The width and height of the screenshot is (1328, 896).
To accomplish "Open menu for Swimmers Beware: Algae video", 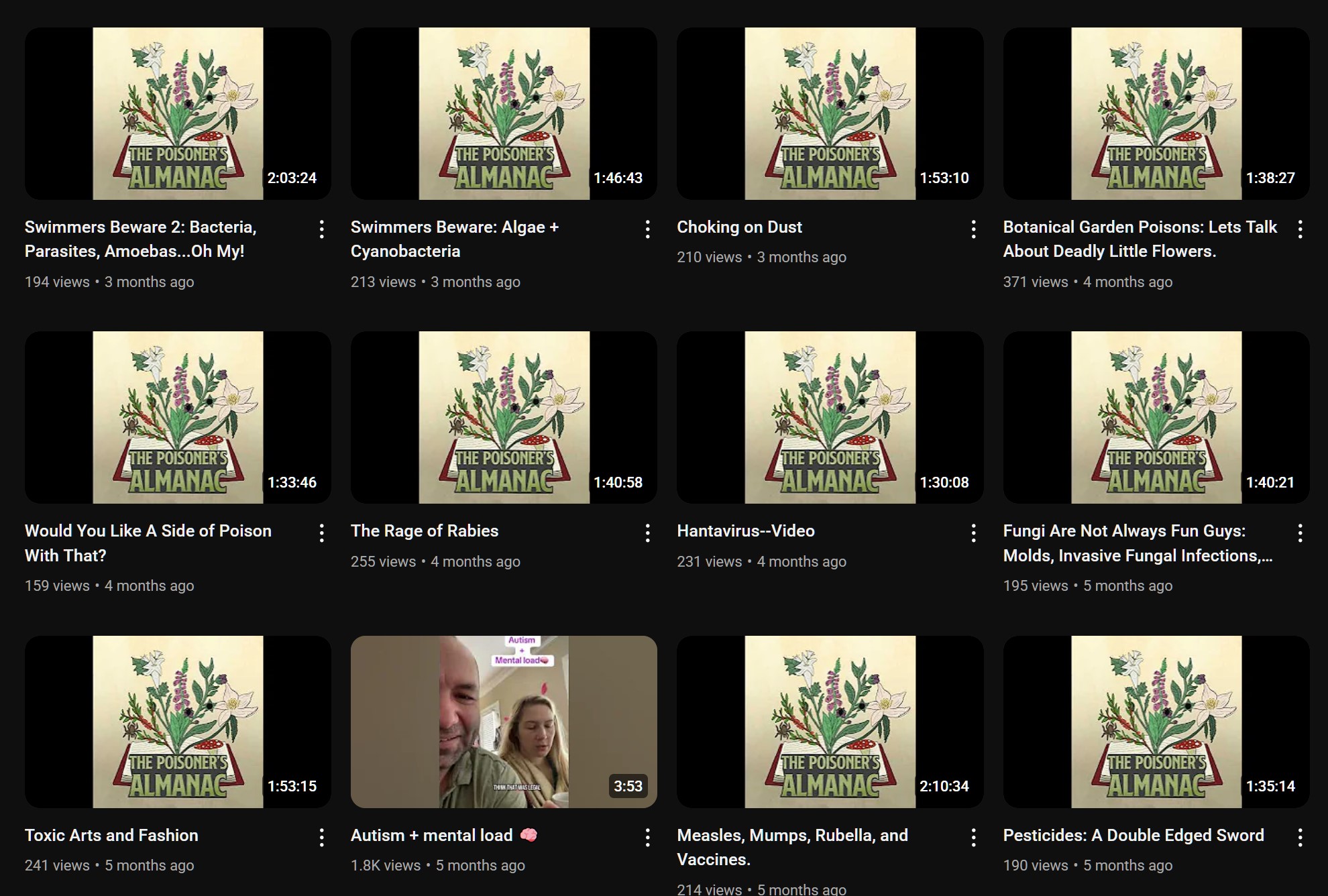I will click(648, 229).
